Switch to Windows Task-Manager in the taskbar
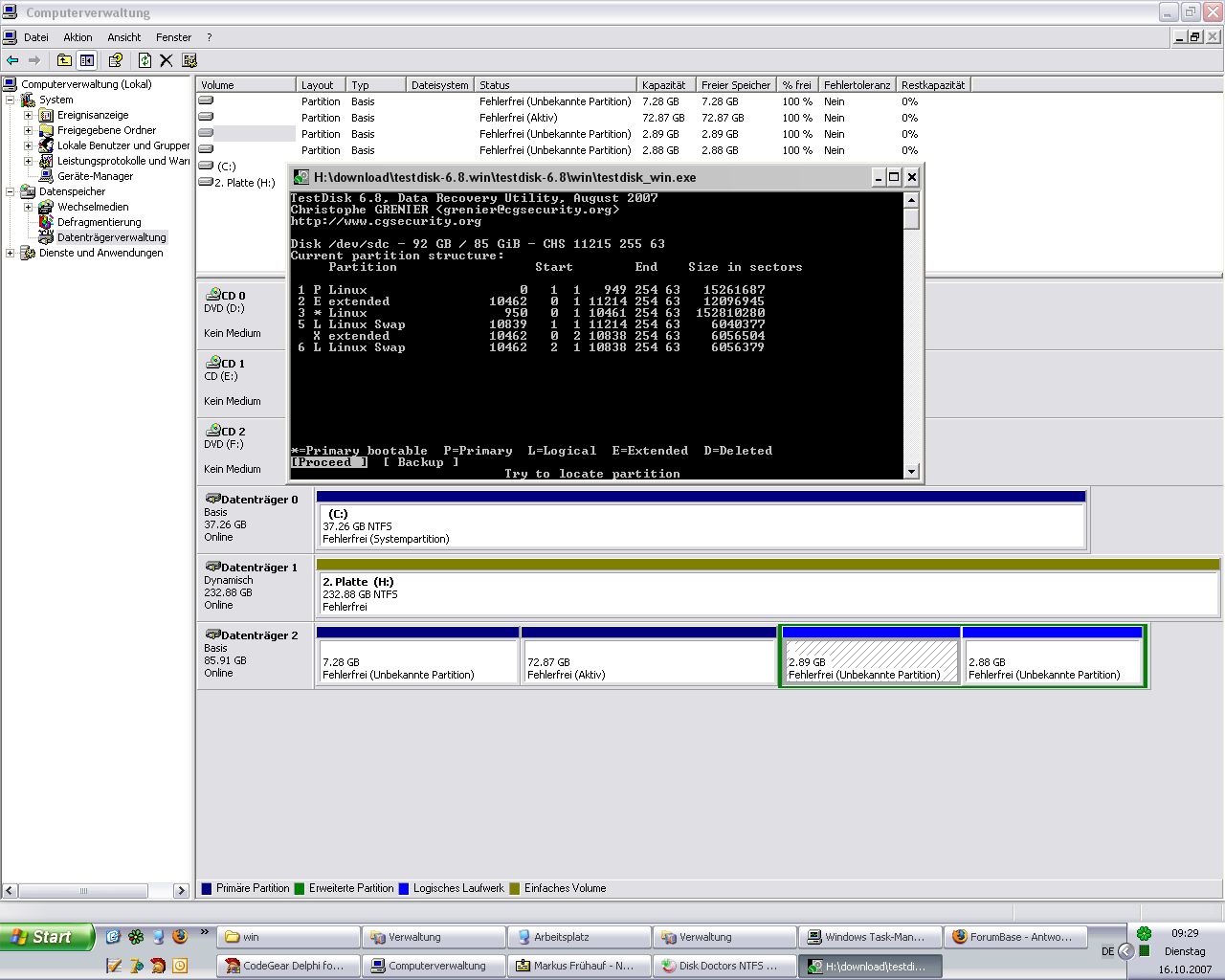Screen dimensions: 1225x980 point(870,937)
